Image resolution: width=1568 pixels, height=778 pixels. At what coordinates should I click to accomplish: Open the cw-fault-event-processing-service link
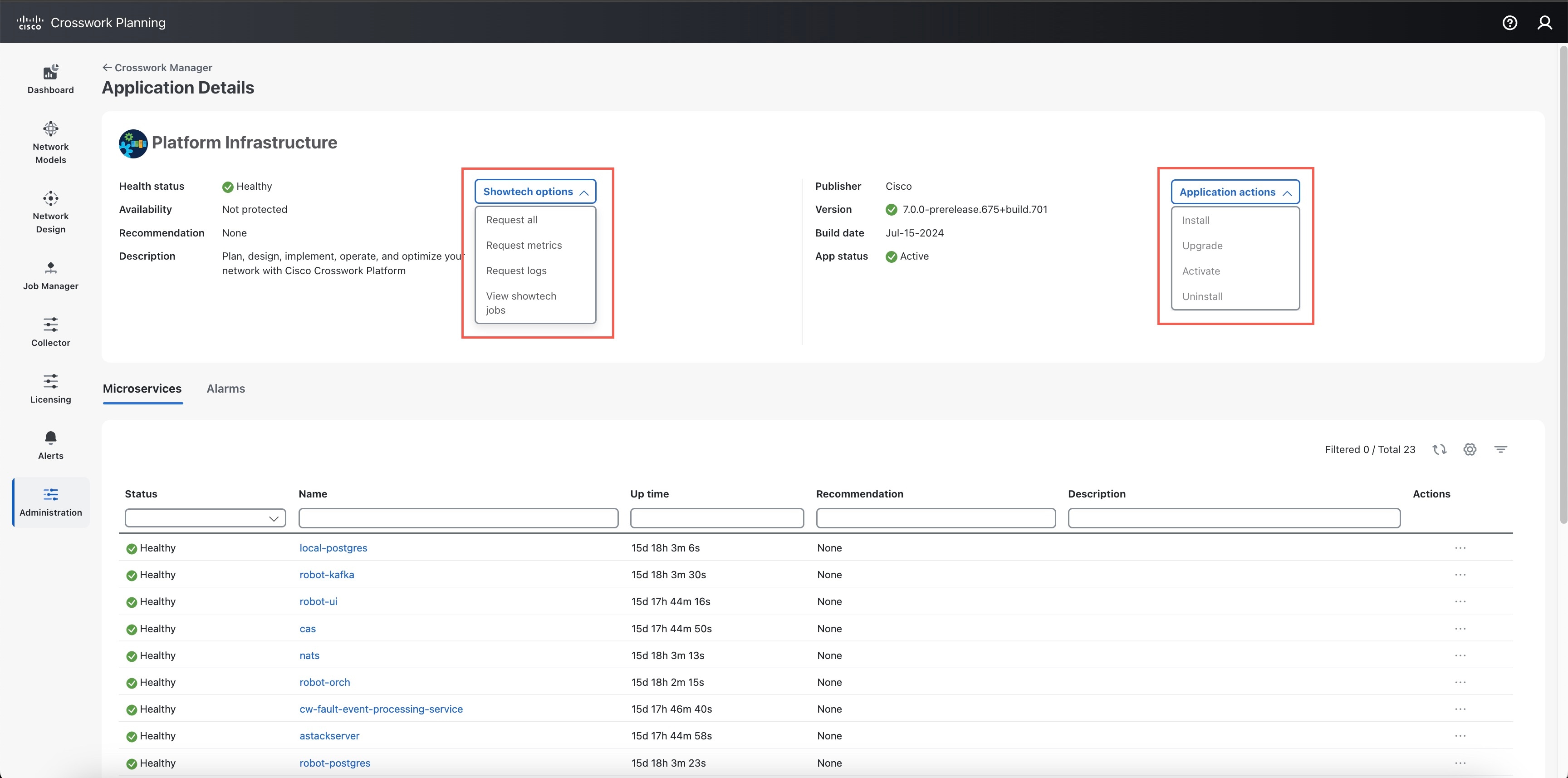381,709
